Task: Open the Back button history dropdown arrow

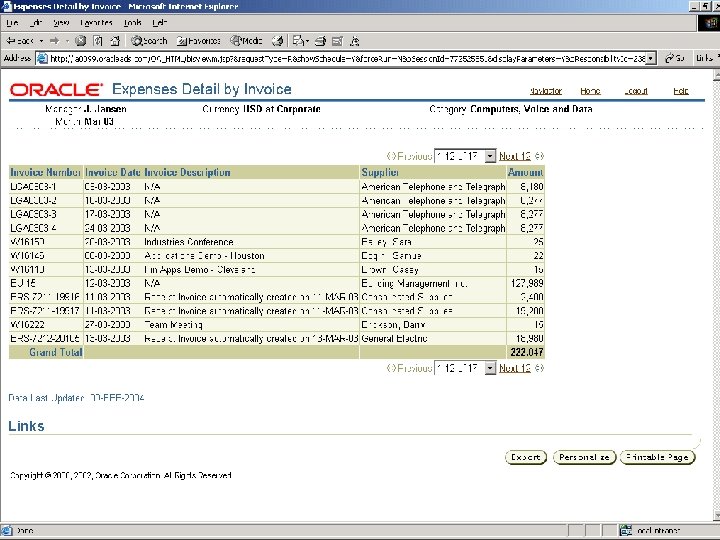Action: click(41, 41)
